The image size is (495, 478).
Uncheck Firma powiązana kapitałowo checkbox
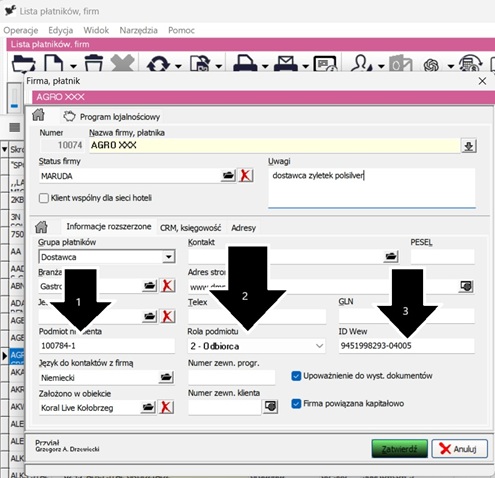pyautogui.click(x=296, y=404)
